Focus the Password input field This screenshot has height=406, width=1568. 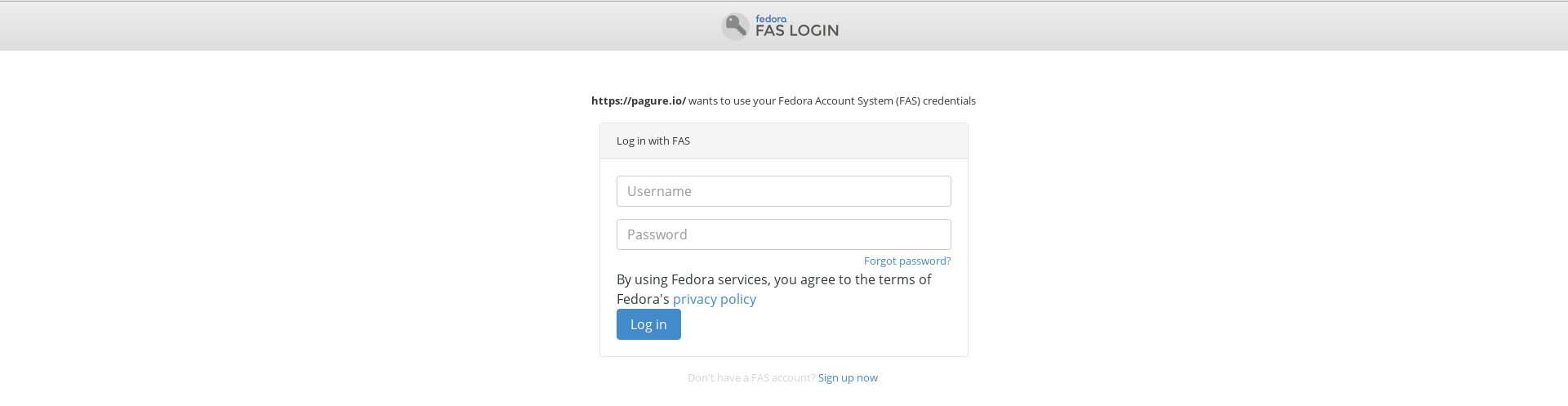pos(783,234)
